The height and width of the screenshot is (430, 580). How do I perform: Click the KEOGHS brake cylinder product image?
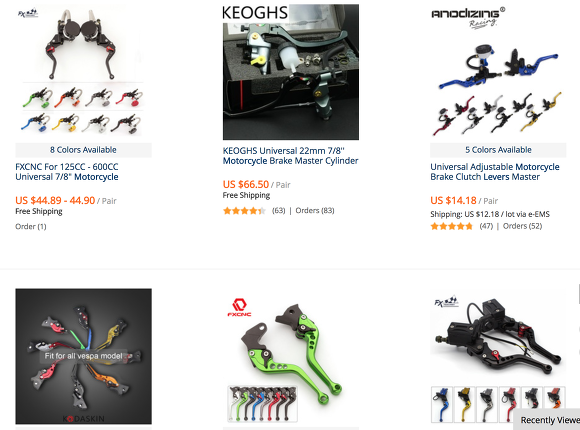point(291,72)
